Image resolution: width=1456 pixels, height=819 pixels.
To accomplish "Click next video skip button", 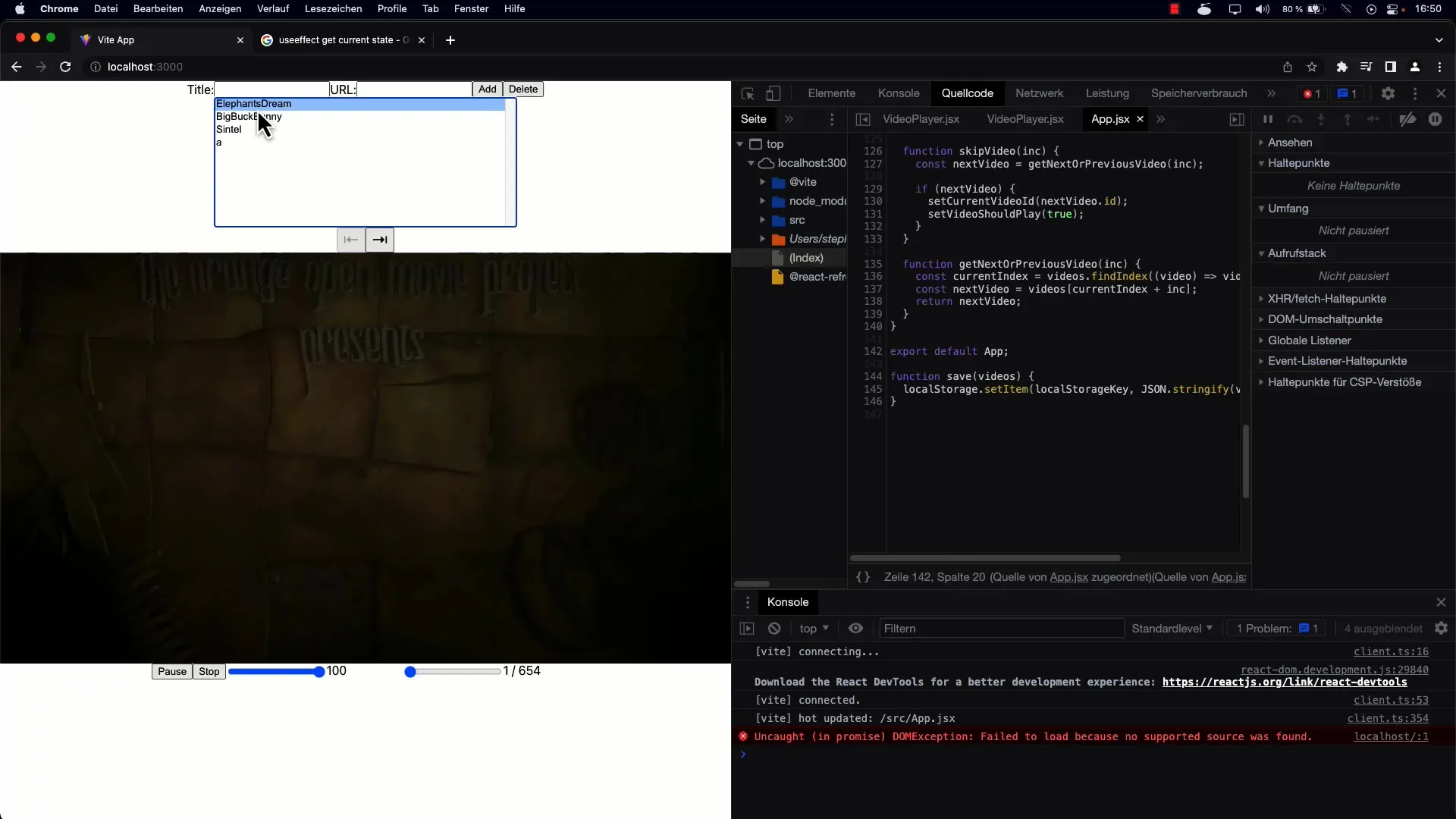I will 380,240.
